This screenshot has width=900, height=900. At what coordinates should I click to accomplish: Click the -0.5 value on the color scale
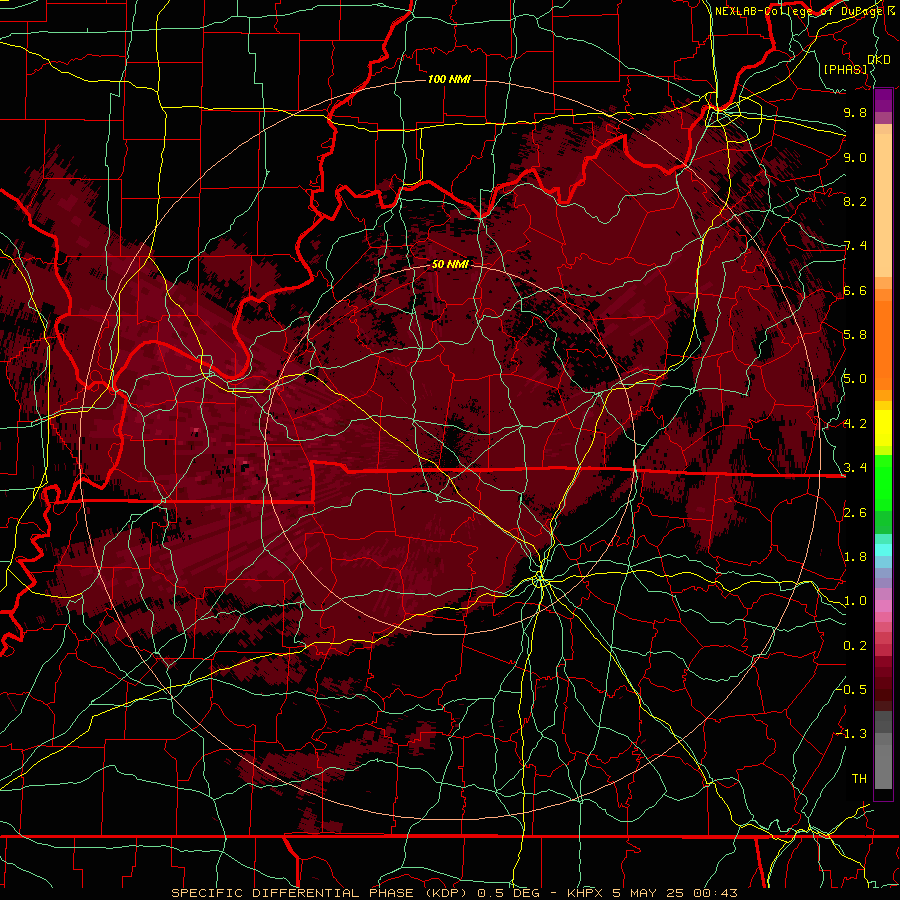point(851,689)
